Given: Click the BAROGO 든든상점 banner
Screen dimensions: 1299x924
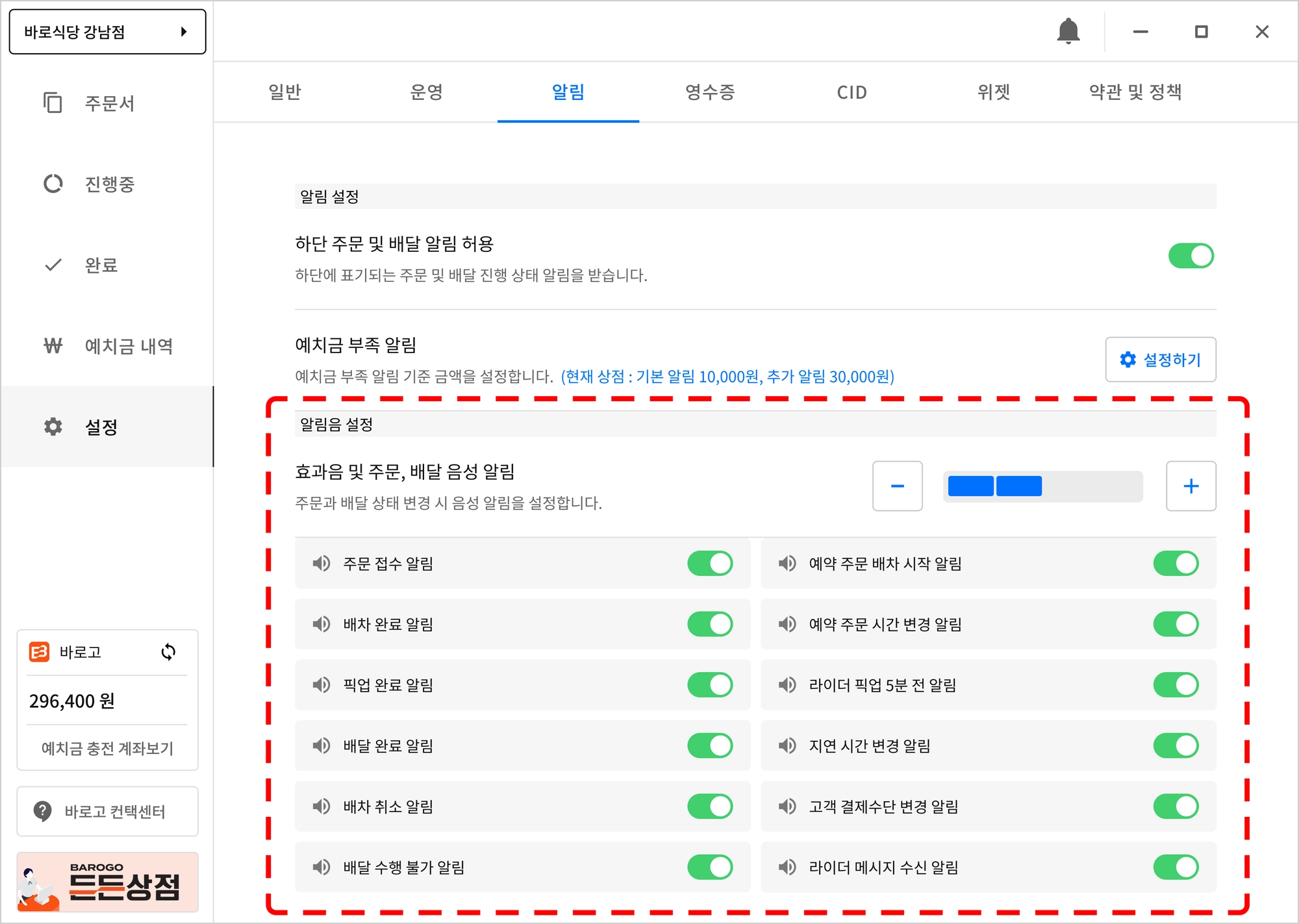Looking at the screenshot, I should (x=107, y=882).
